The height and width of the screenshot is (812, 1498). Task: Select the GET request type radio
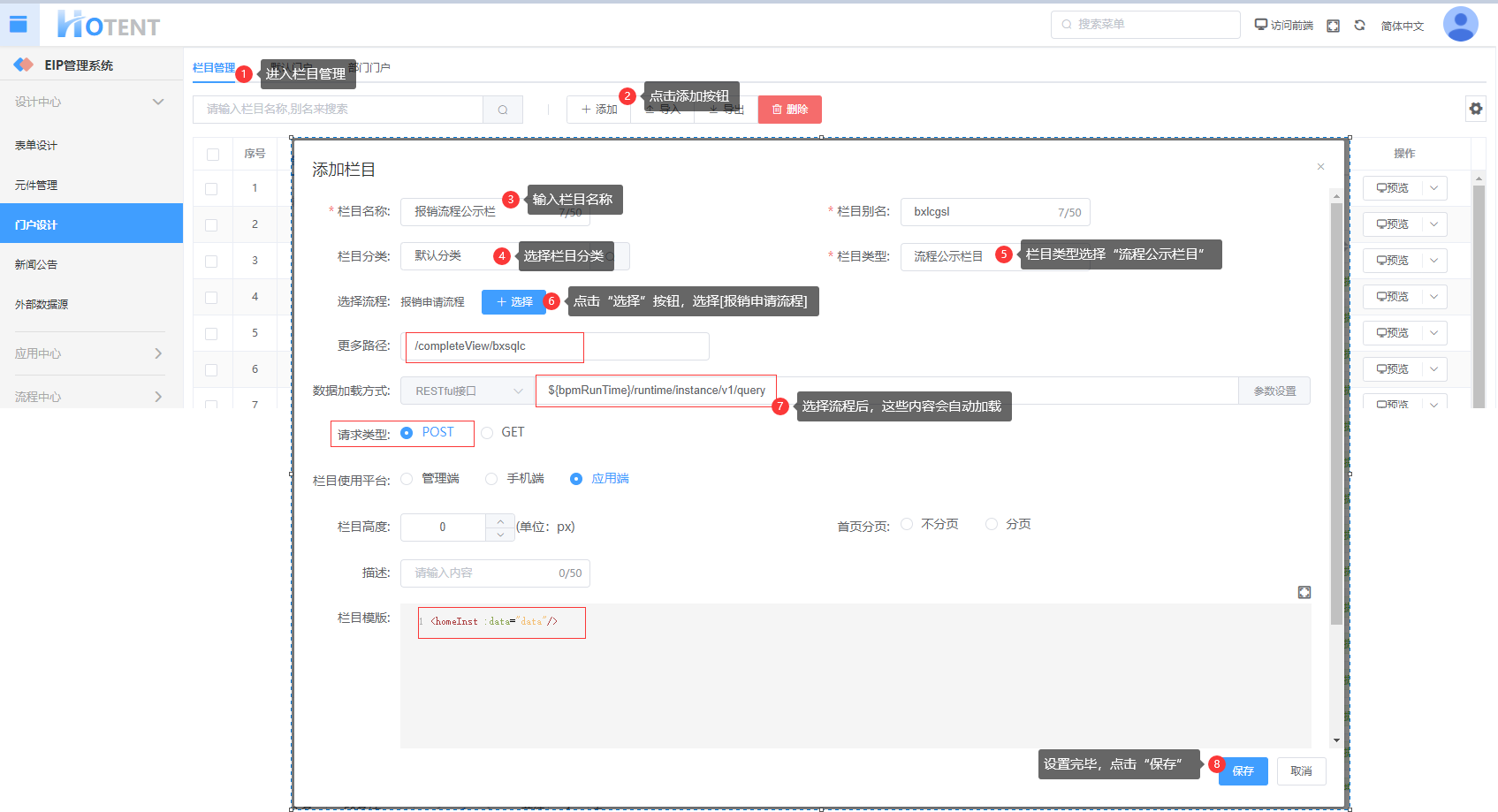point(488,433)
